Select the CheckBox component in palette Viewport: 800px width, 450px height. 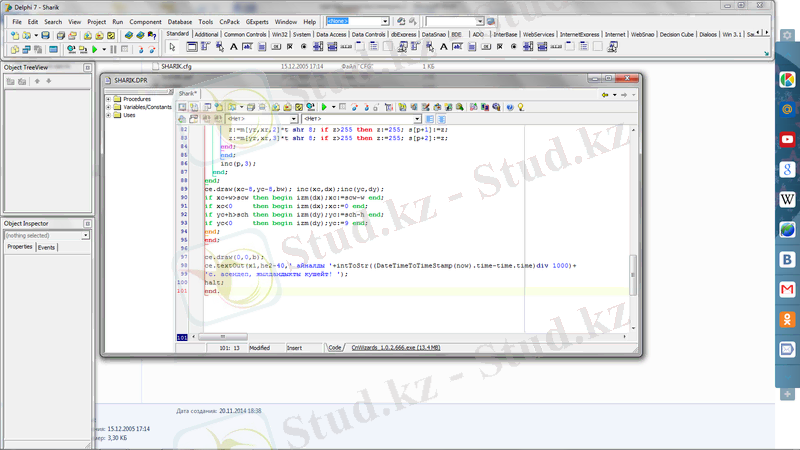tap(291, 47)
